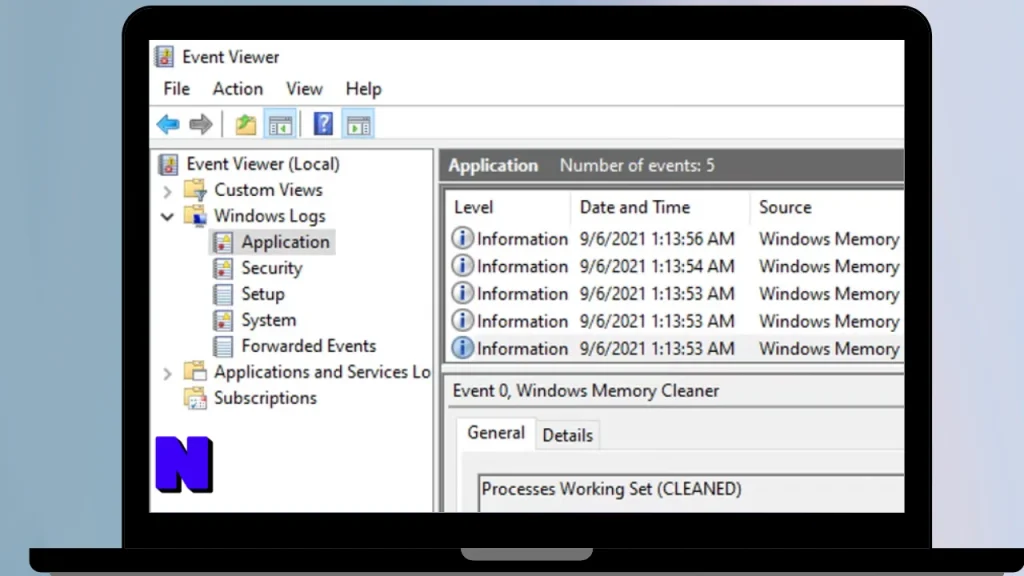
Task: Open the Action menu
Action: coord(238,89)
